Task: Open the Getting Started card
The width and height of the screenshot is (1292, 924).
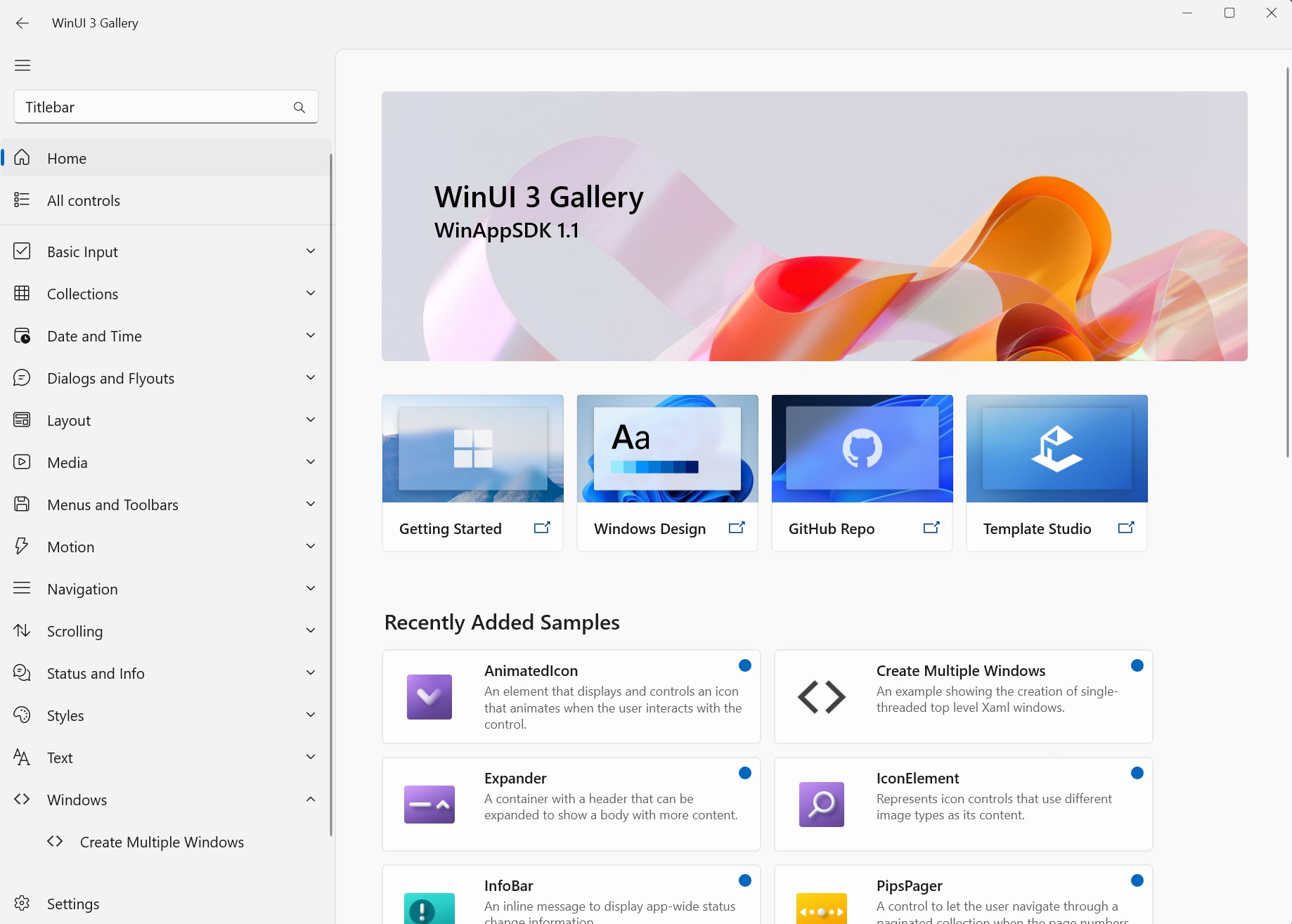Action: pos(472,472)
